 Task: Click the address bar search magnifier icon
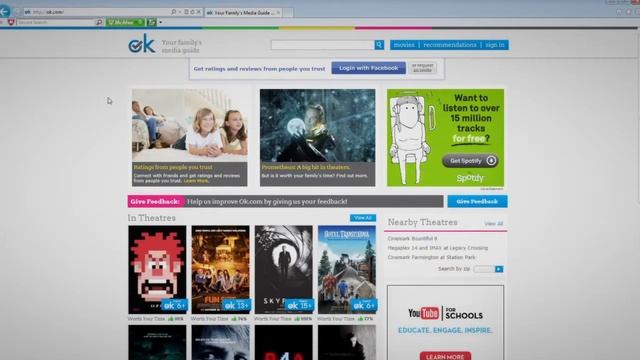coord(173,12)
